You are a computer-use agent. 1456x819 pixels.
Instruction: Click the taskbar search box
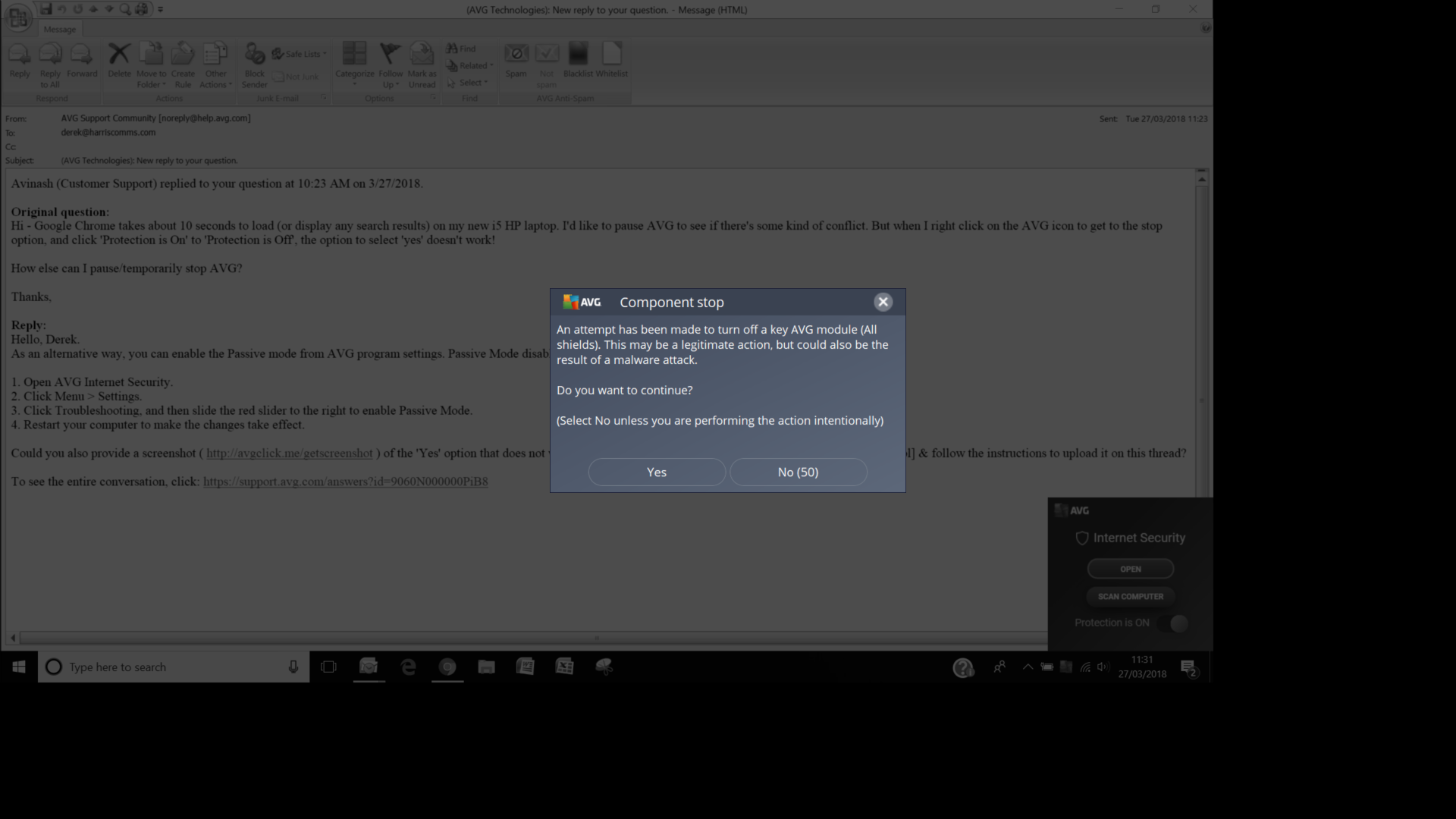pos(174,667)
